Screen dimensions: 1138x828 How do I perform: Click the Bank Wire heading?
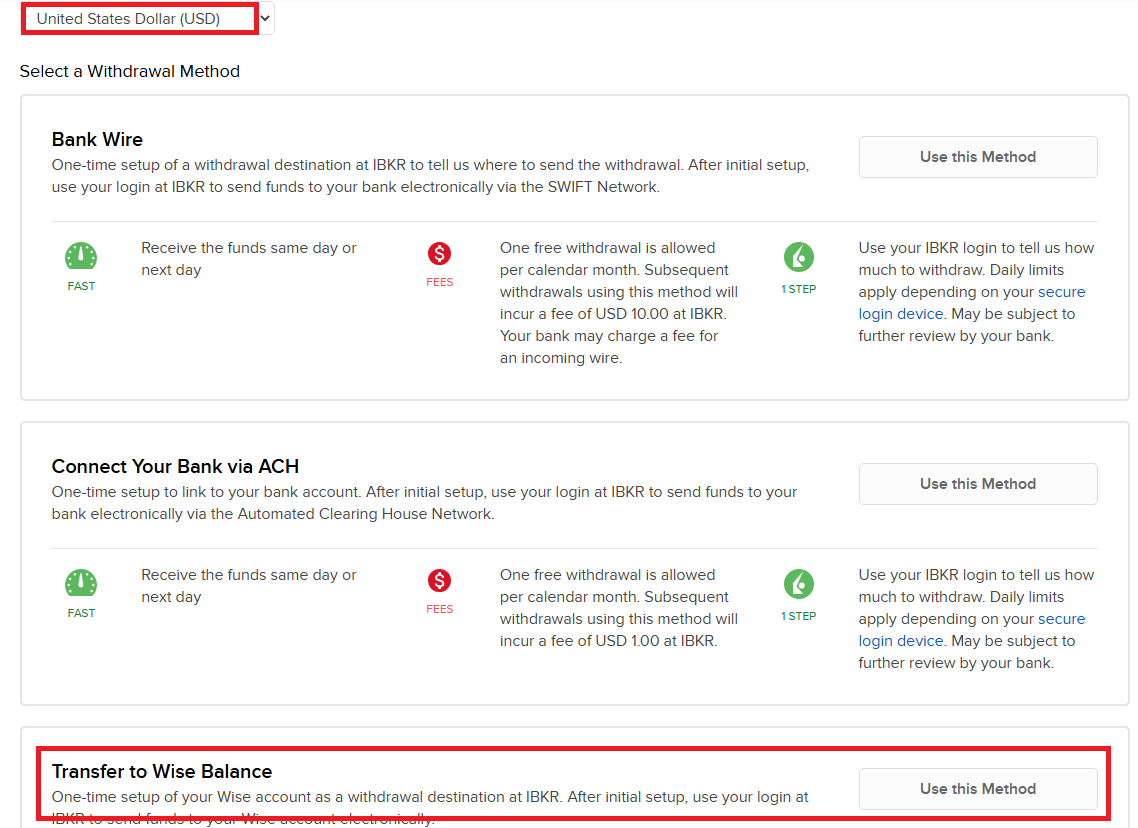coord(97,139)
